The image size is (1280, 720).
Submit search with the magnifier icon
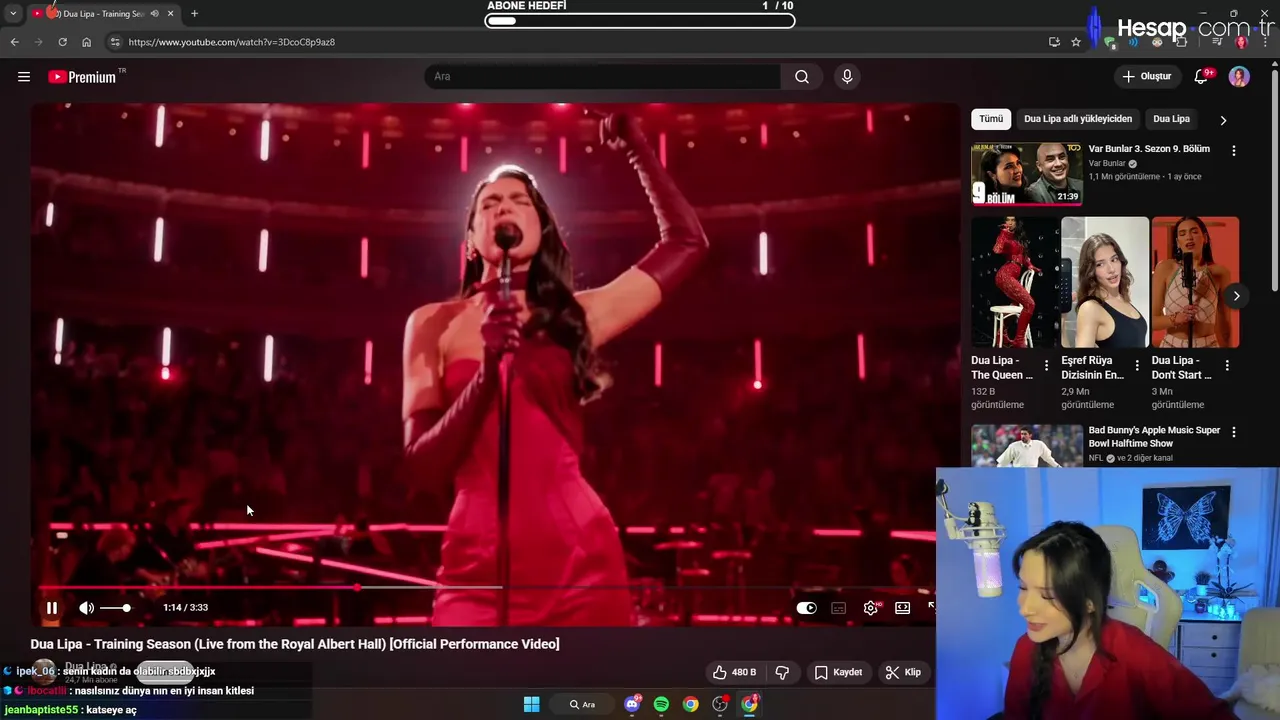click(x=802, y=77)
